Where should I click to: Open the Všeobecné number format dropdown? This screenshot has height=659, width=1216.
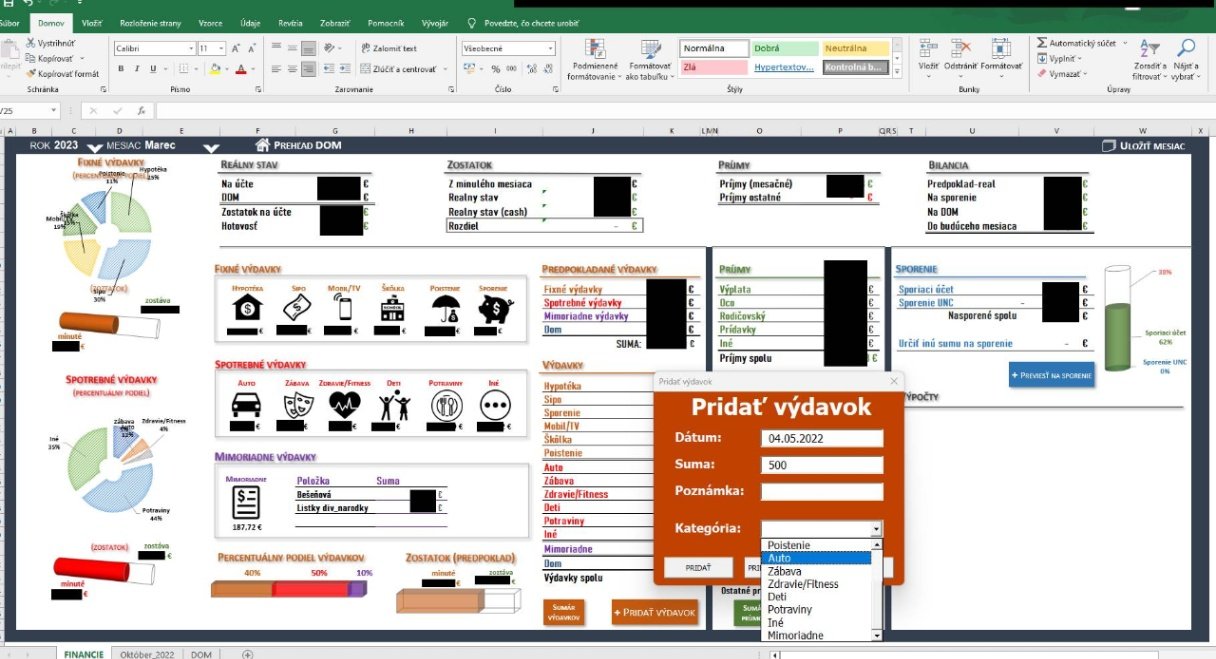550,48
